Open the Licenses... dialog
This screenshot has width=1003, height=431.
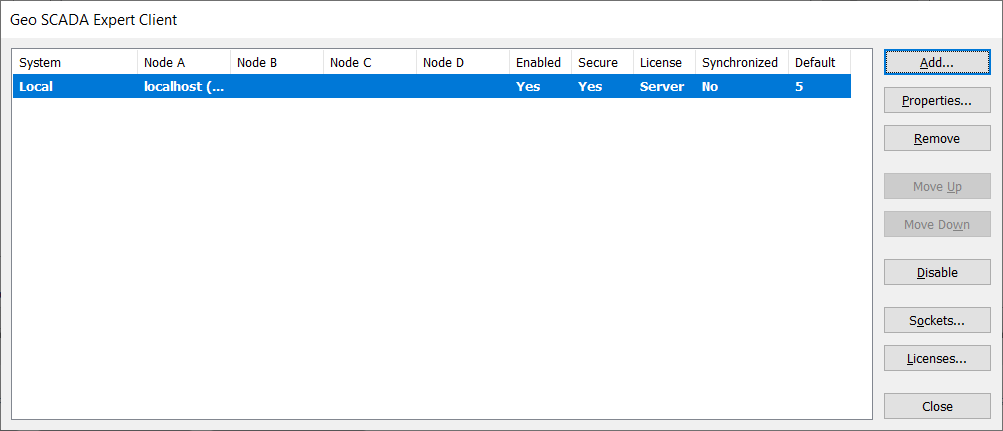point(937,358)
